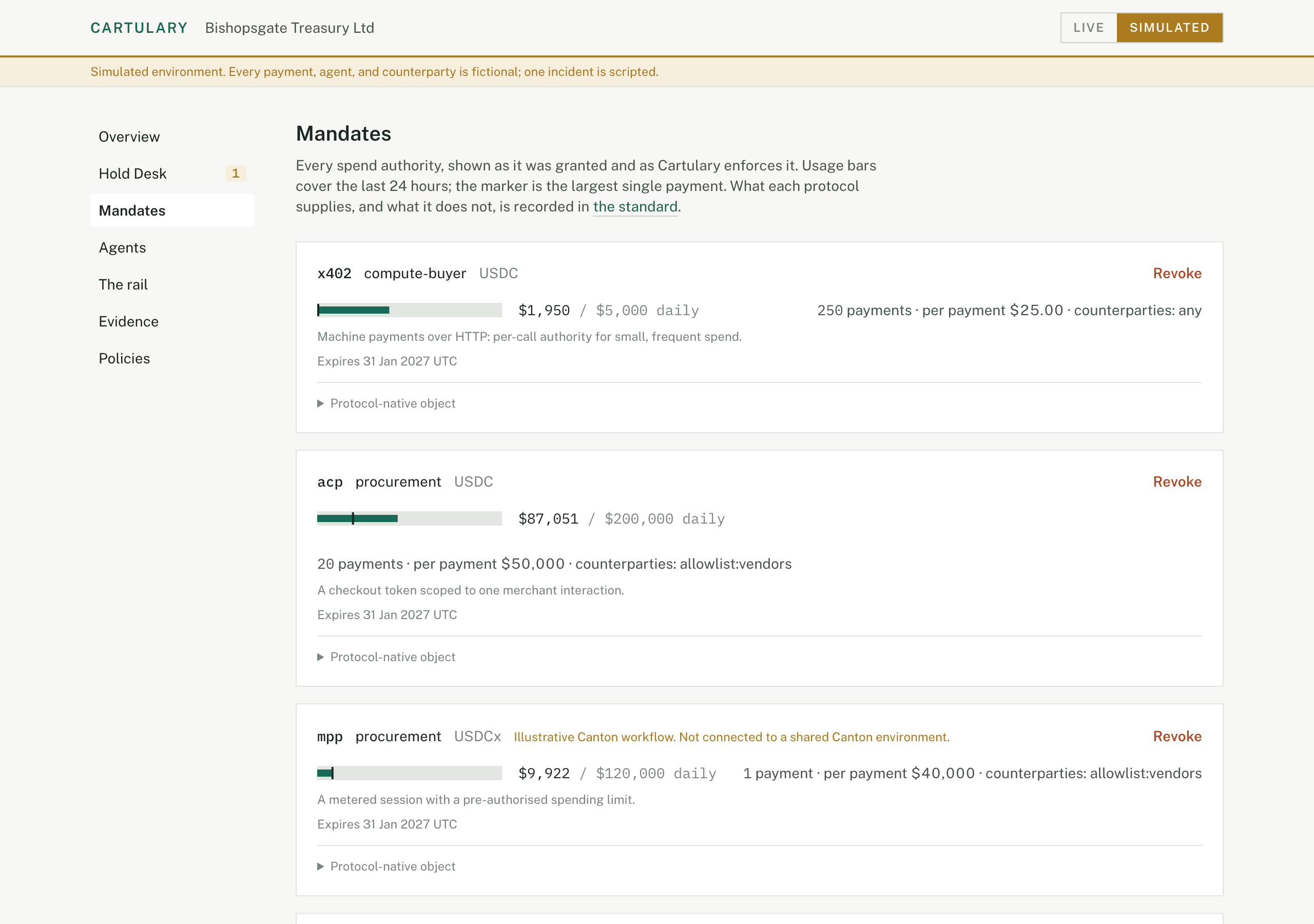Expand x402 Protocol-native object

[x=387, y=403]
